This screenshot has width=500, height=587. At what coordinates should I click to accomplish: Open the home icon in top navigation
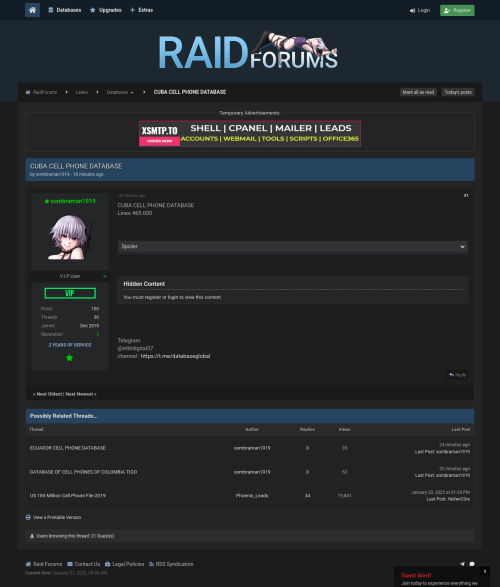click(x=32, y=10)
